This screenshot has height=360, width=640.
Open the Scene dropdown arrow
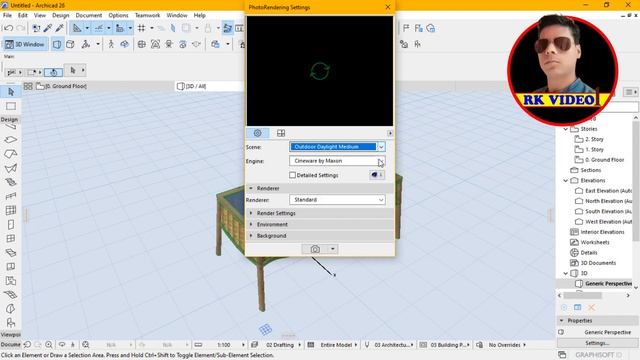point(381,147)
